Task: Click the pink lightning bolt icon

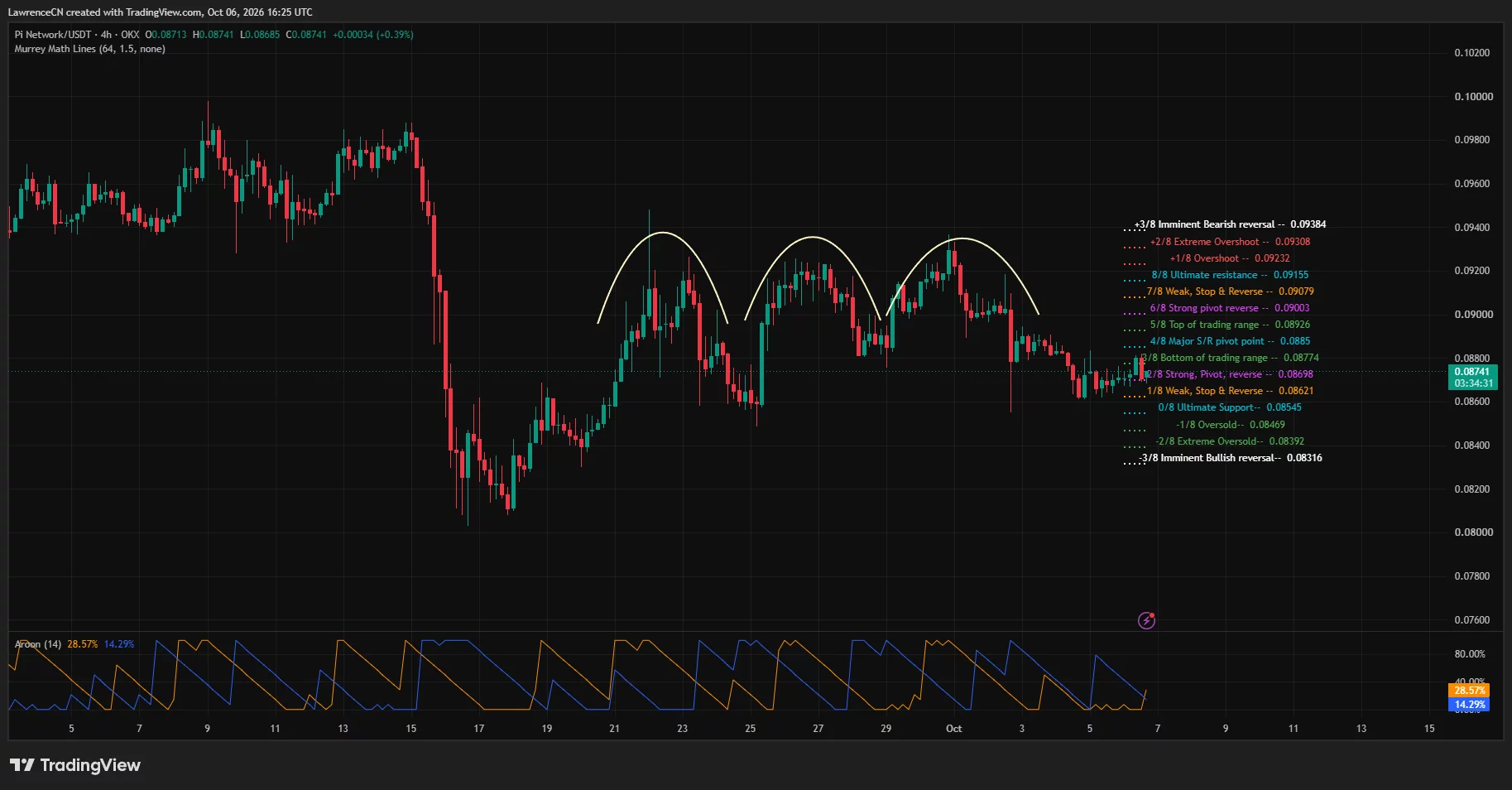Action: pyautogui.click(x=1146, y=620)
